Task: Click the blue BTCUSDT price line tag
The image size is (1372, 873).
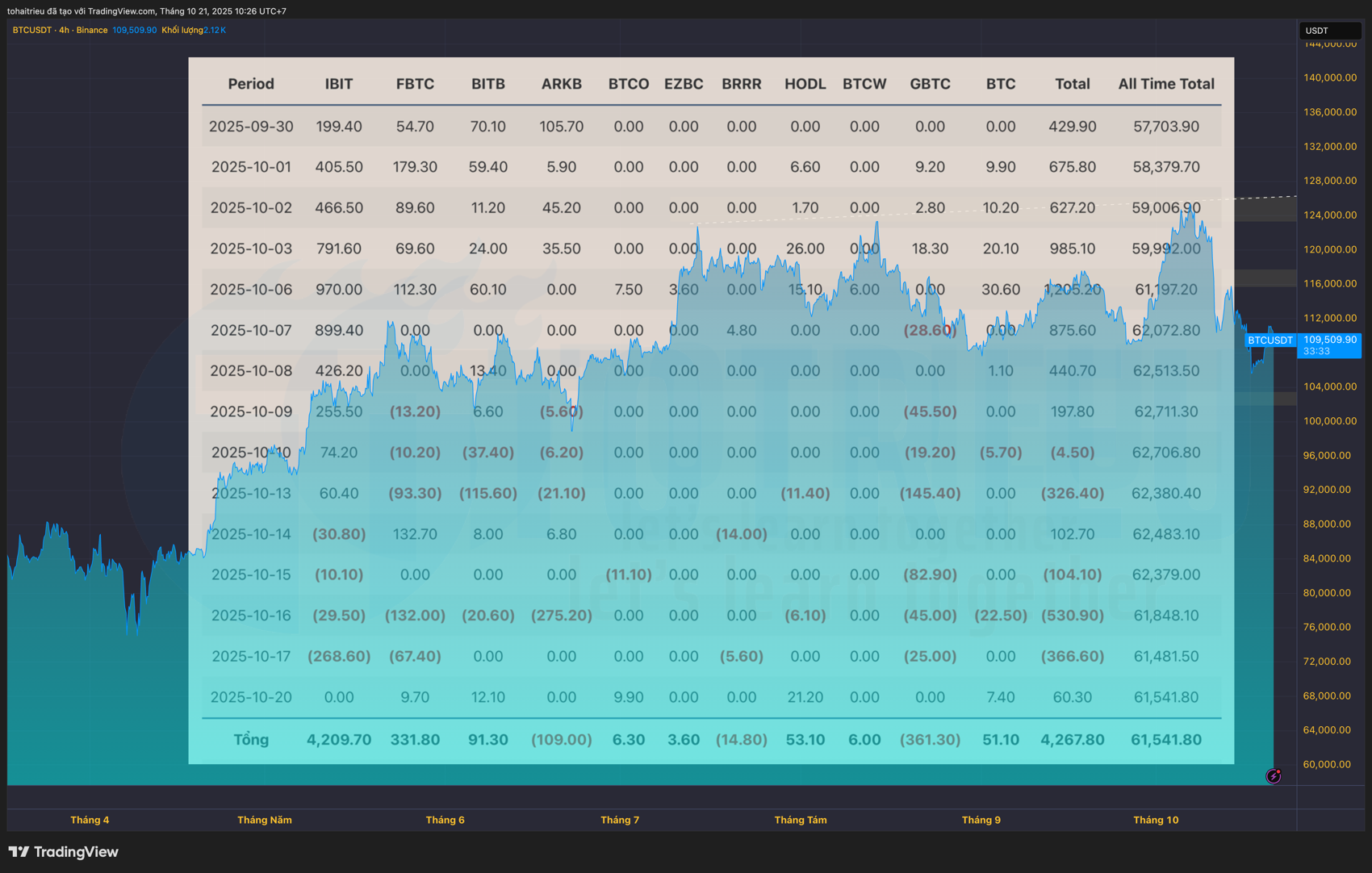Action: (1270, 340)
